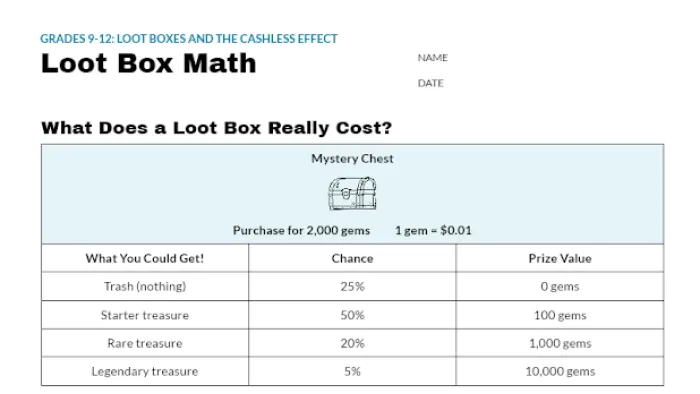Select the 'Prize Value' column header
700x394 pixels.
(560, 258)
